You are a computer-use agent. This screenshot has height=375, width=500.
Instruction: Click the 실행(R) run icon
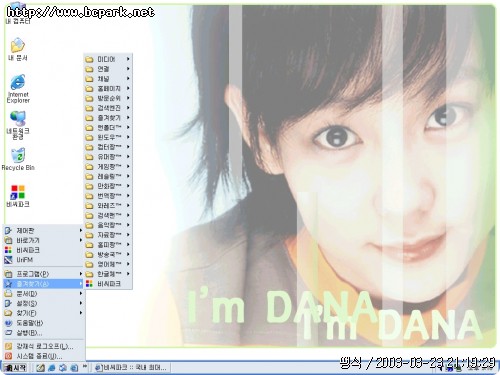(8, 333)
